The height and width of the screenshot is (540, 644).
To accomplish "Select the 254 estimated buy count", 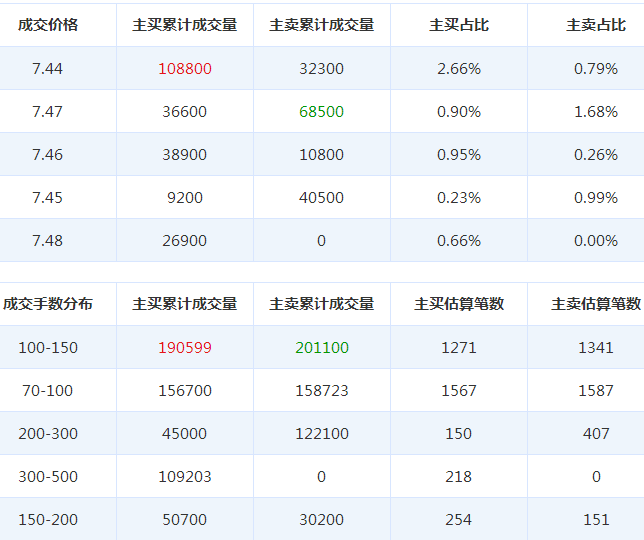I will pyautogui.click(x=459, y=520).
